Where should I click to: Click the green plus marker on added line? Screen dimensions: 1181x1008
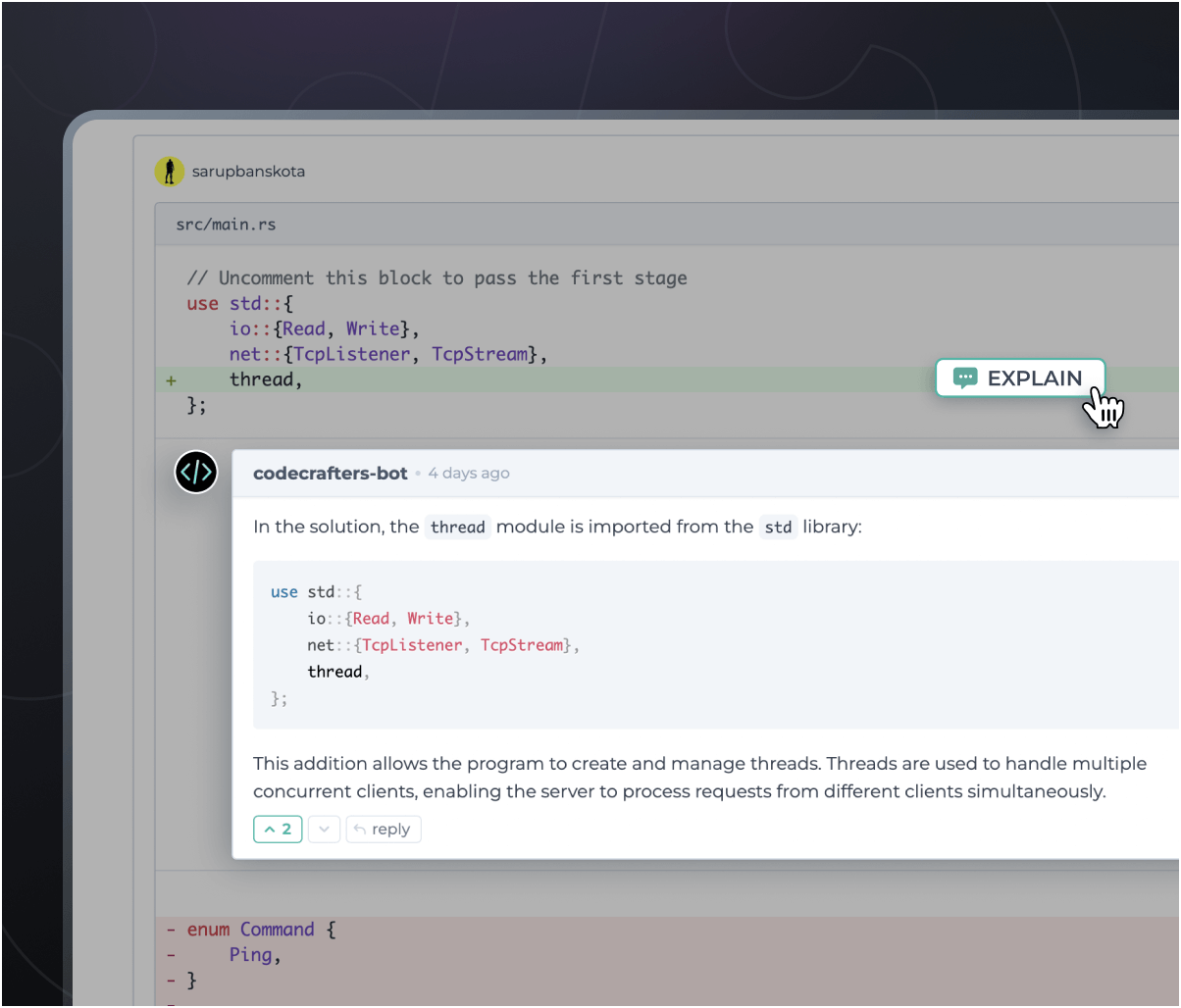click(x=171, y=379)
